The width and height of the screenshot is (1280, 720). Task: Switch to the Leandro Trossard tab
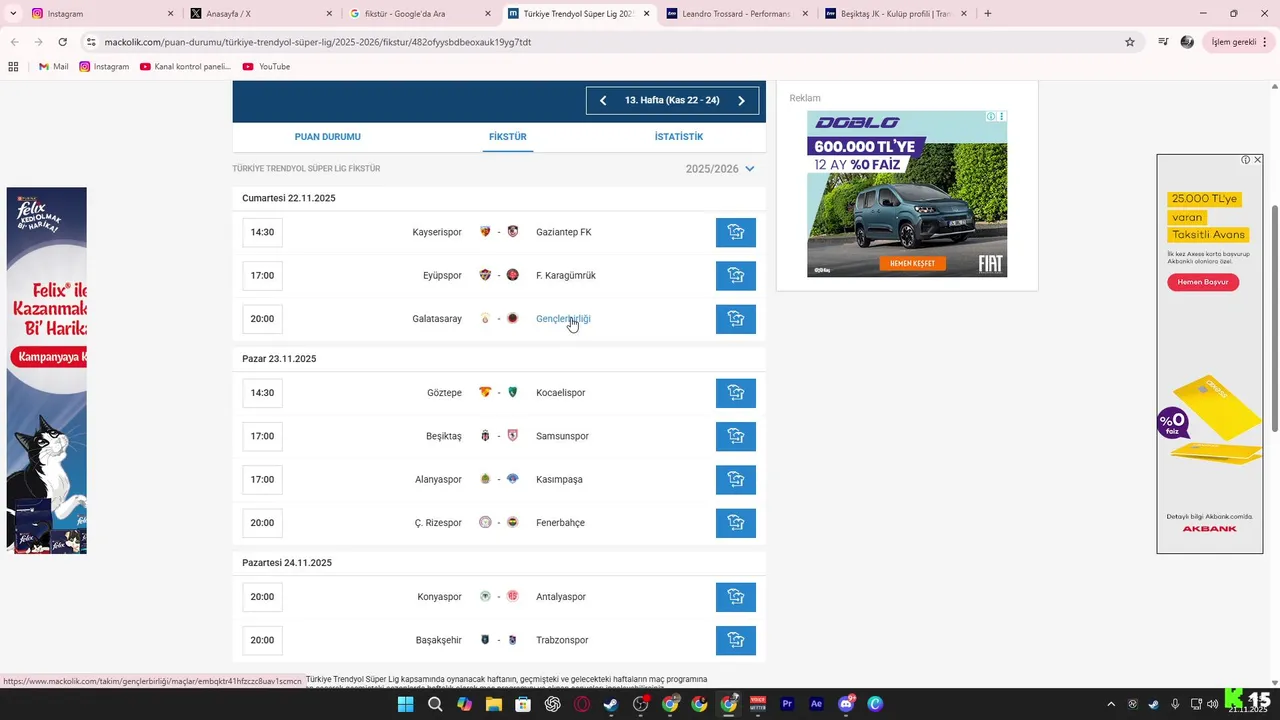(735, 14)
